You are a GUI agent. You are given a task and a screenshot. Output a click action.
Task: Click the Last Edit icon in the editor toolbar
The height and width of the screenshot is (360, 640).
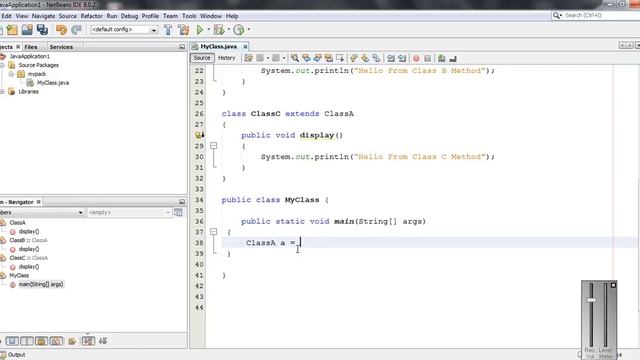tap(249, 58)
